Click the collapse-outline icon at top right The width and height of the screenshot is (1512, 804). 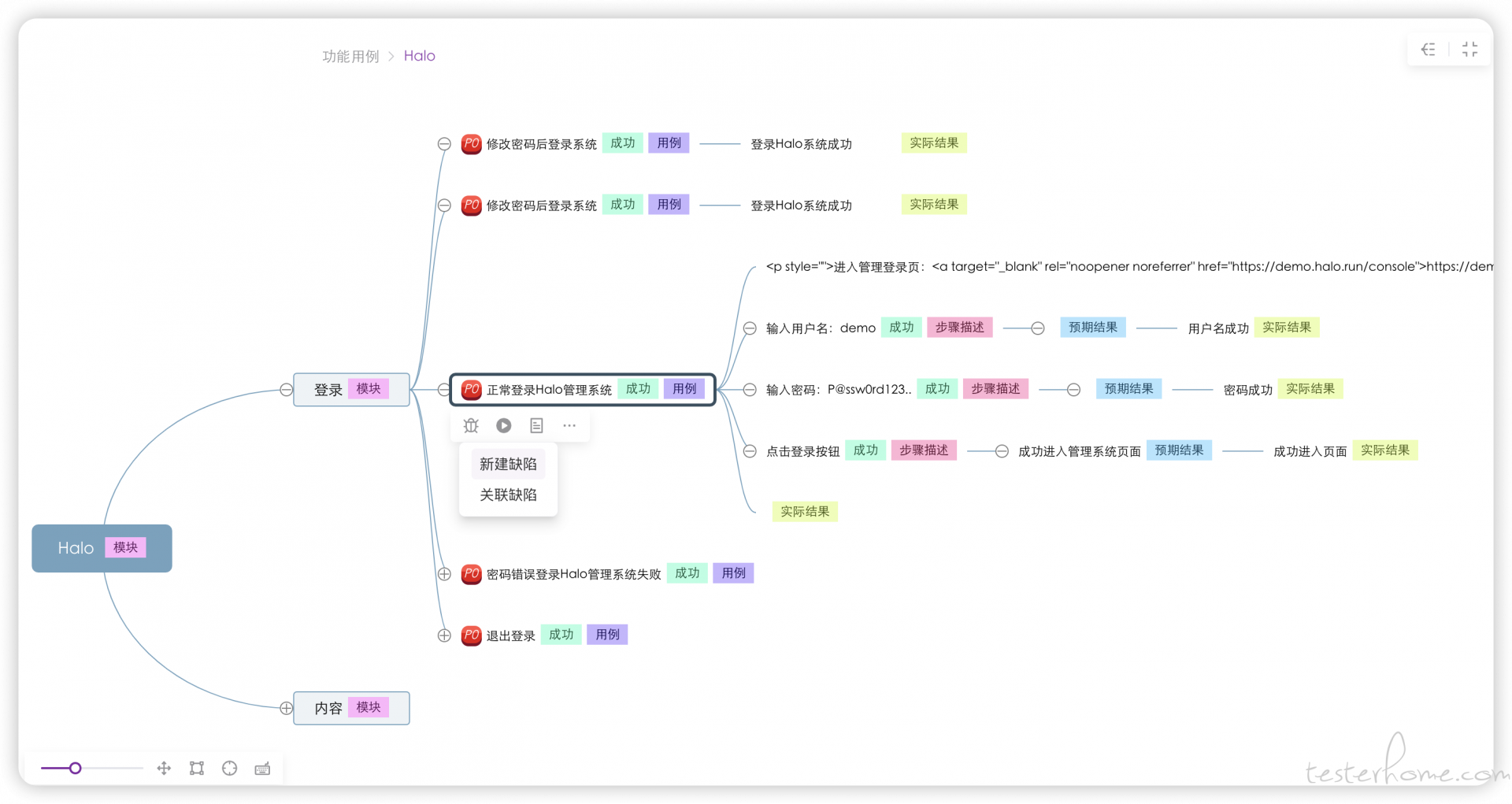coord(1429,50)
